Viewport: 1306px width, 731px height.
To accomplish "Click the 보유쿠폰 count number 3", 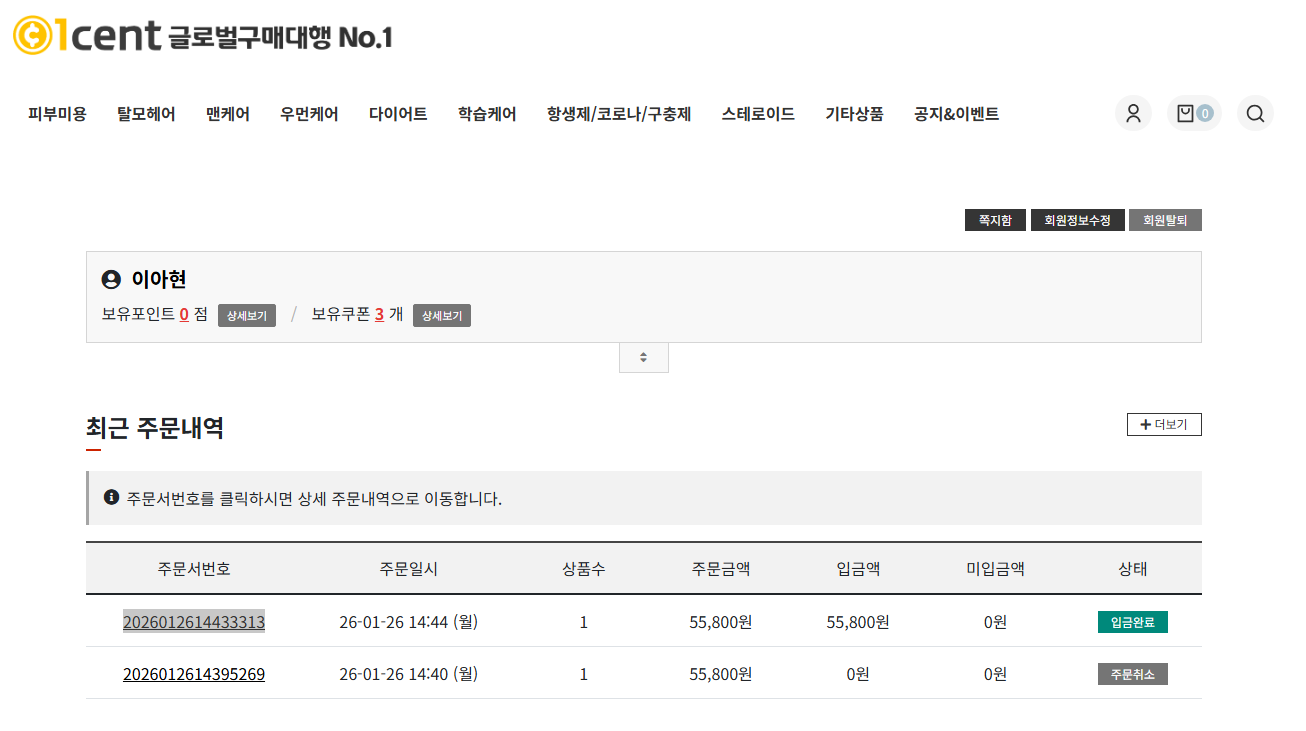I will tap(380, 314).
